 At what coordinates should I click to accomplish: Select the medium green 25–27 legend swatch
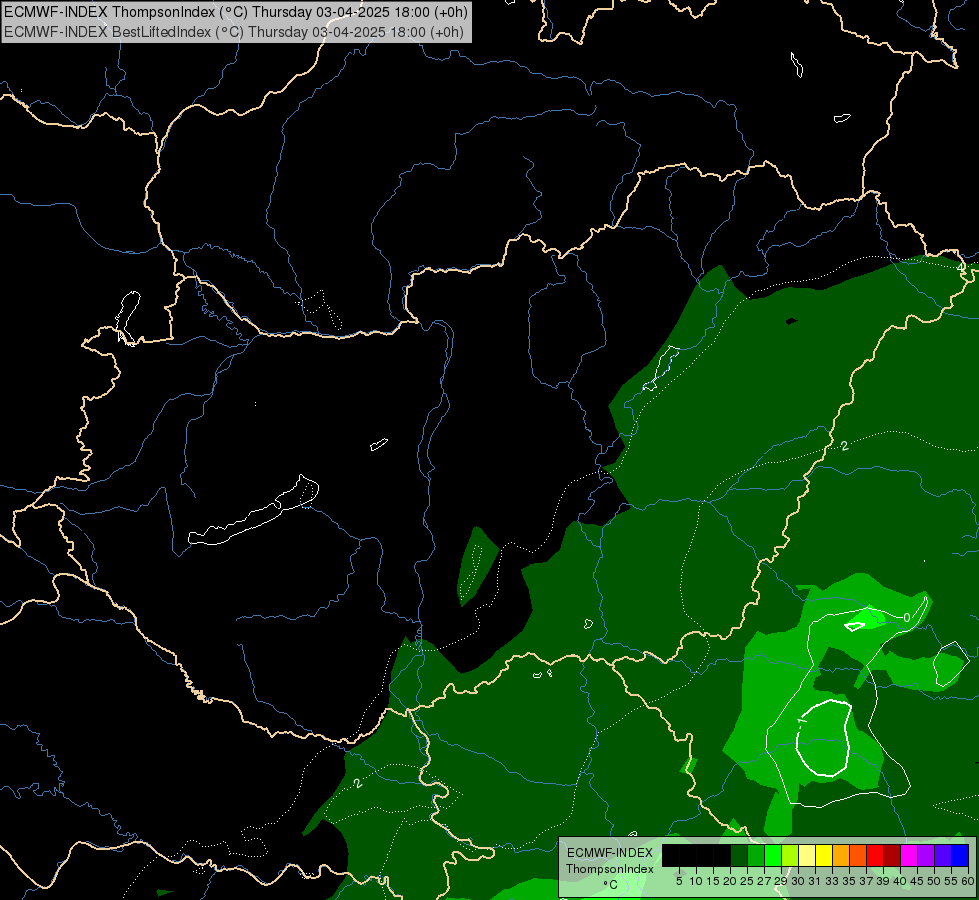pyautogui.click(x=756, y=855)
